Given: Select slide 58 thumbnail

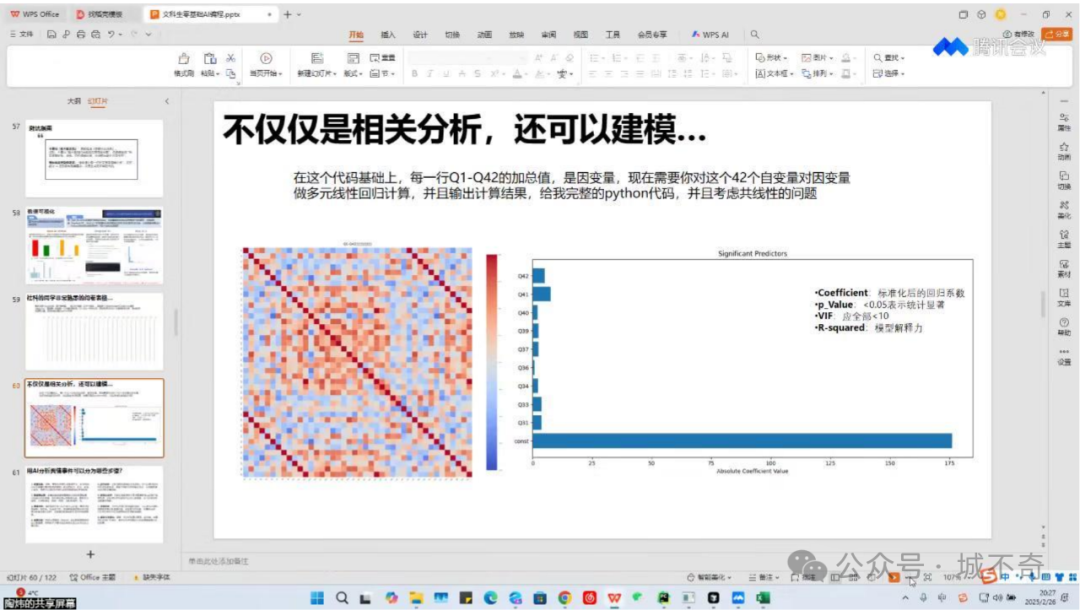Looking at the screenshot, I should coord(94,246).
